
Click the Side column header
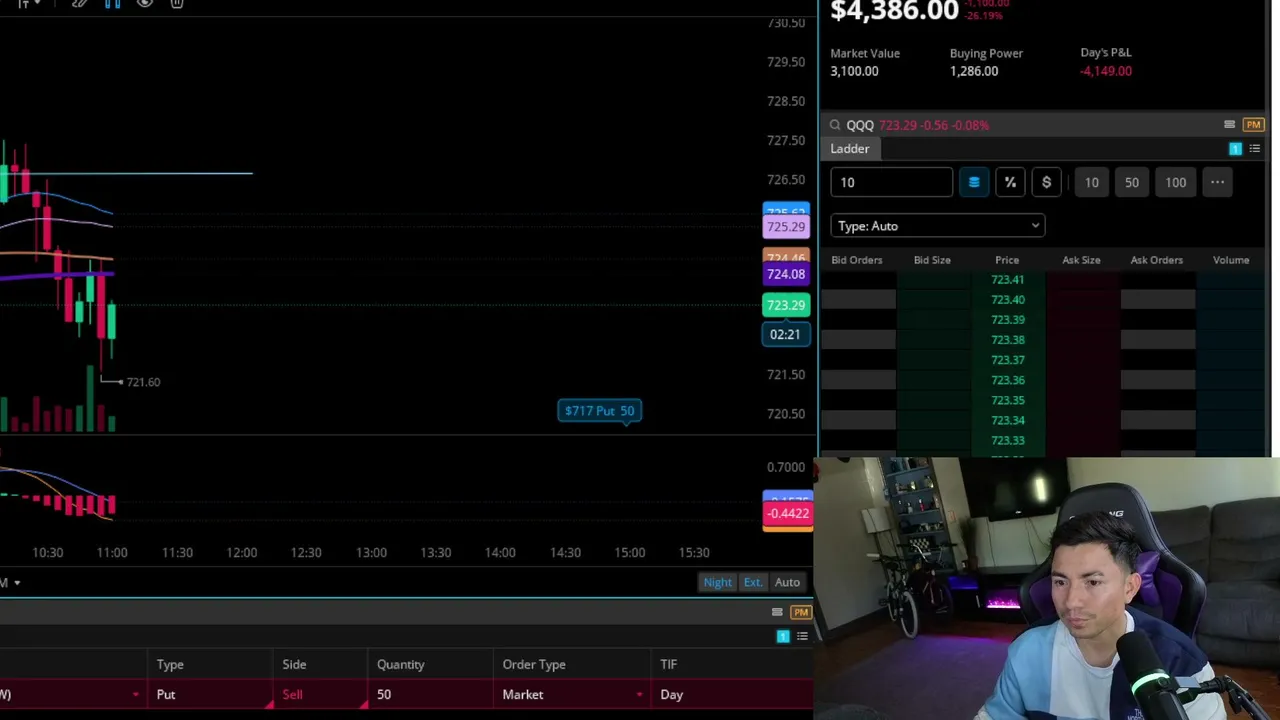point(294,665)
